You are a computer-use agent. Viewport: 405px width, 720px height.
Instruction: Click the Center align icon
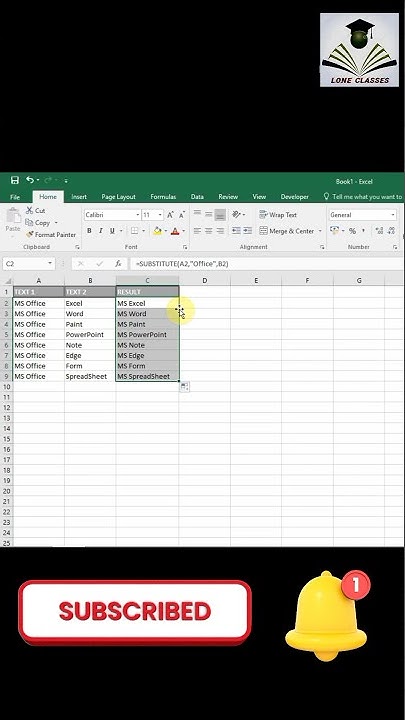208,231
